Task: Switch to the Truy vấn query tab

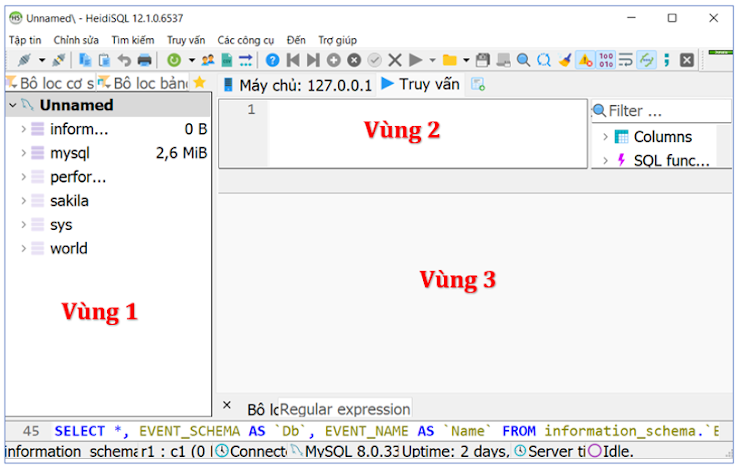Action: coord(421,84)
